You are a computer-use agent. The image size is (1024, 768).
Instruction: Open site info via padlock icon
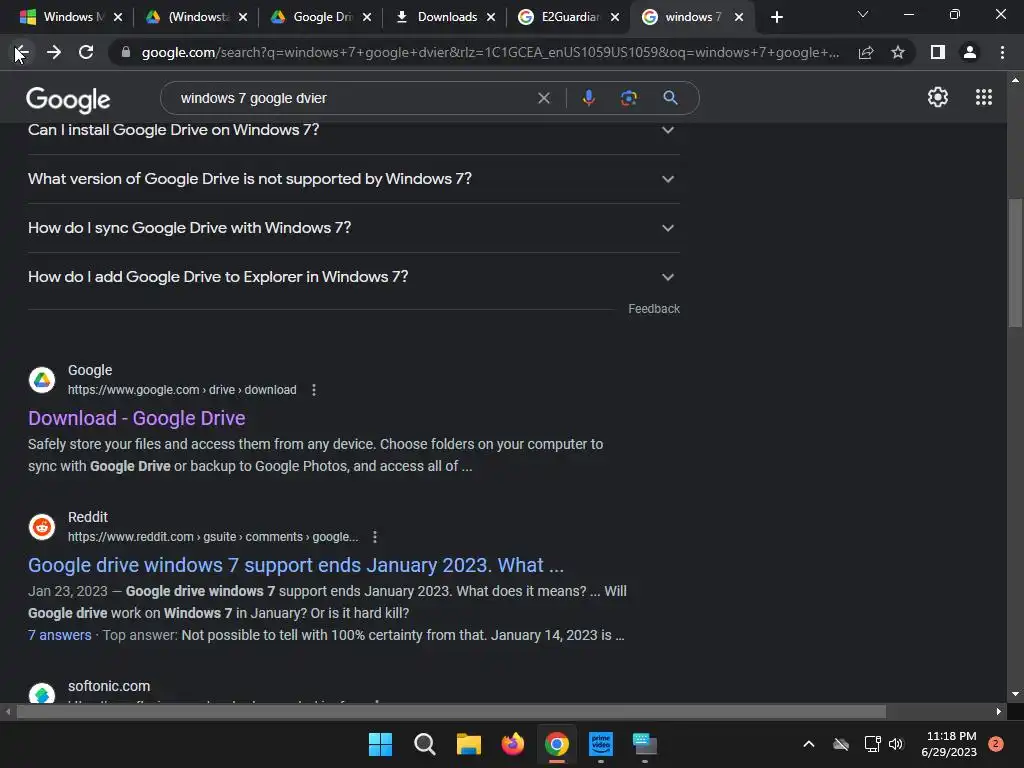click(x=126, y=52)
